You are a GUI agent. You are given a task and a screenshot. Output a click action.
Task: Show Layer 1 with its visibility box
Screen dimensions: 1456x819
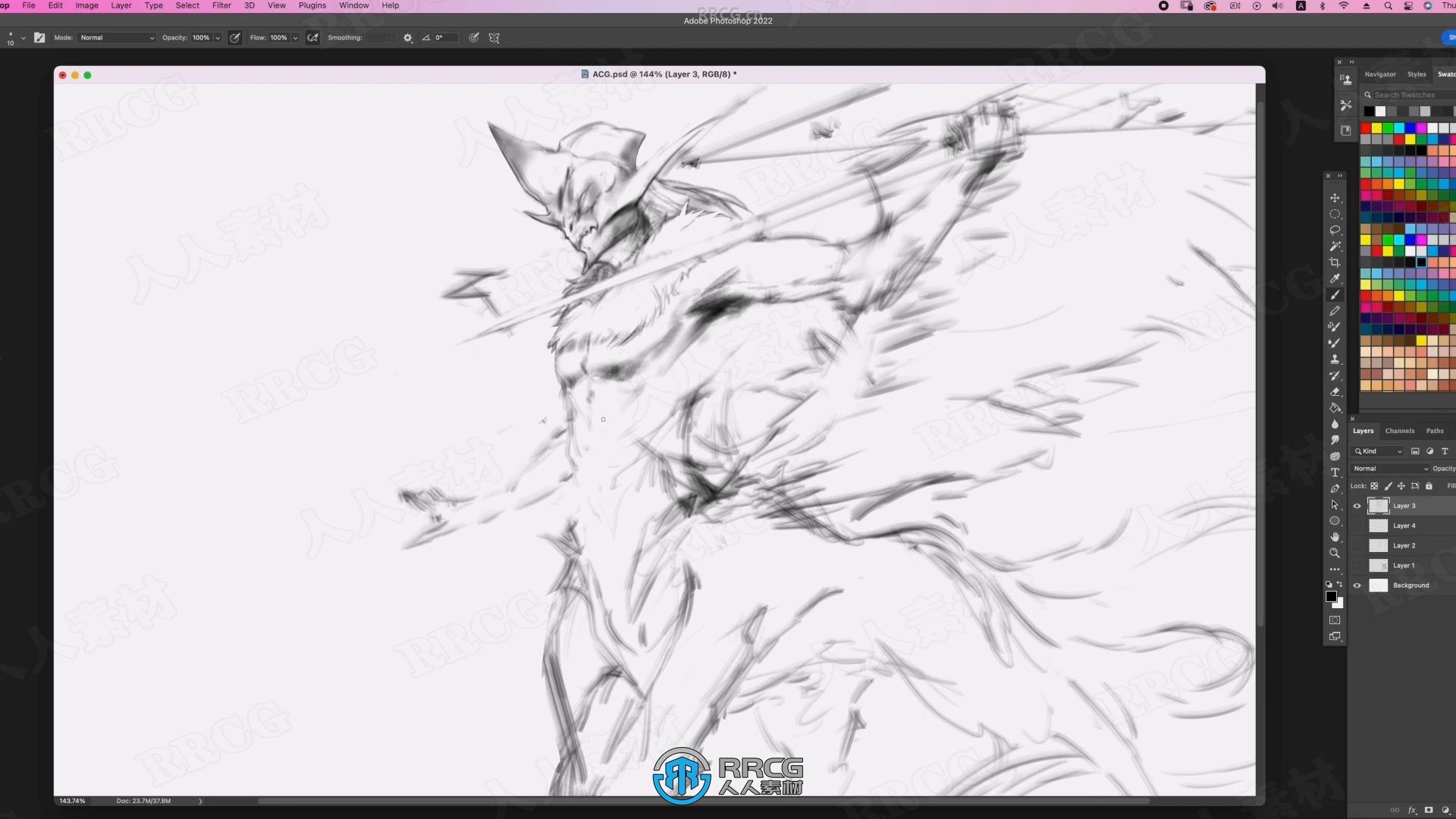point(1357,566)
